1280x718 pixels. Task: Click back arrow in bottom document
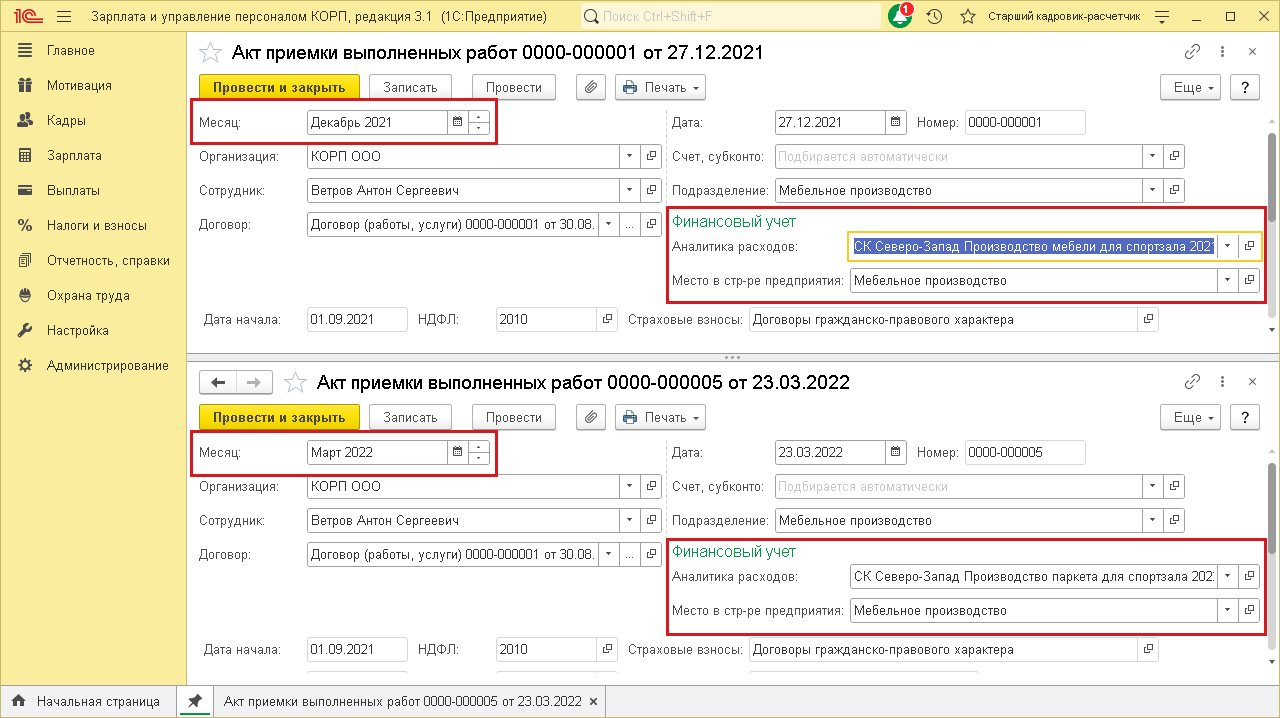[x=218, y=382]
